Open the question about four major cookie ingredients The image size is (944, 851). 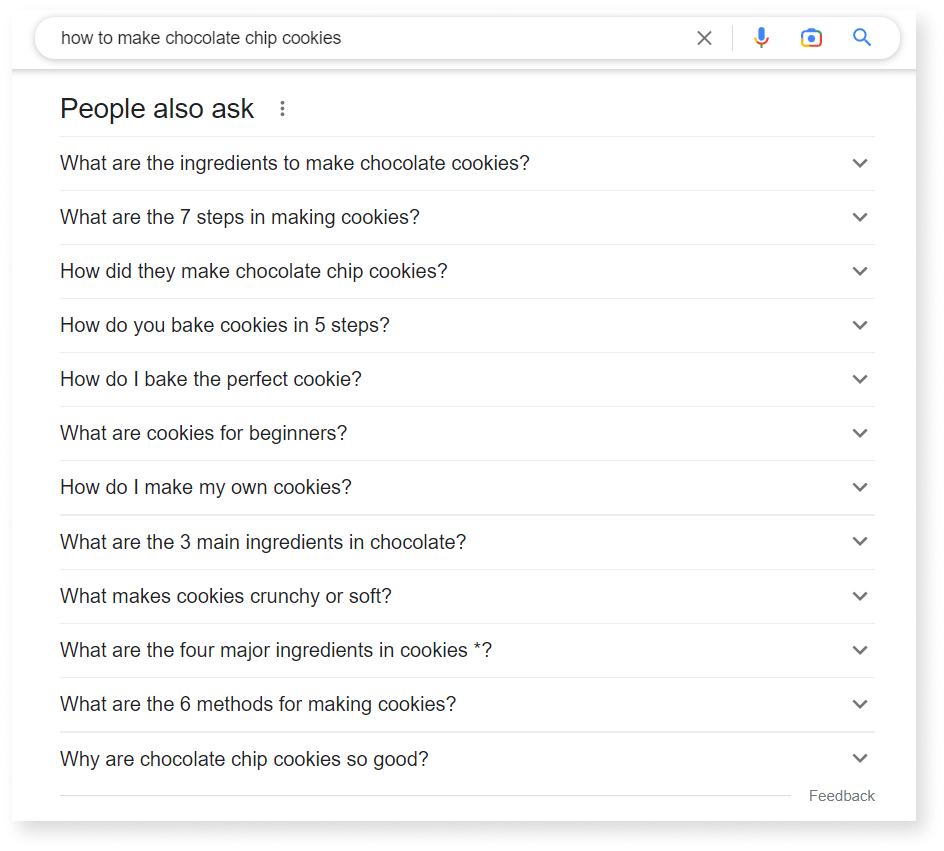(x=274, y=650)
